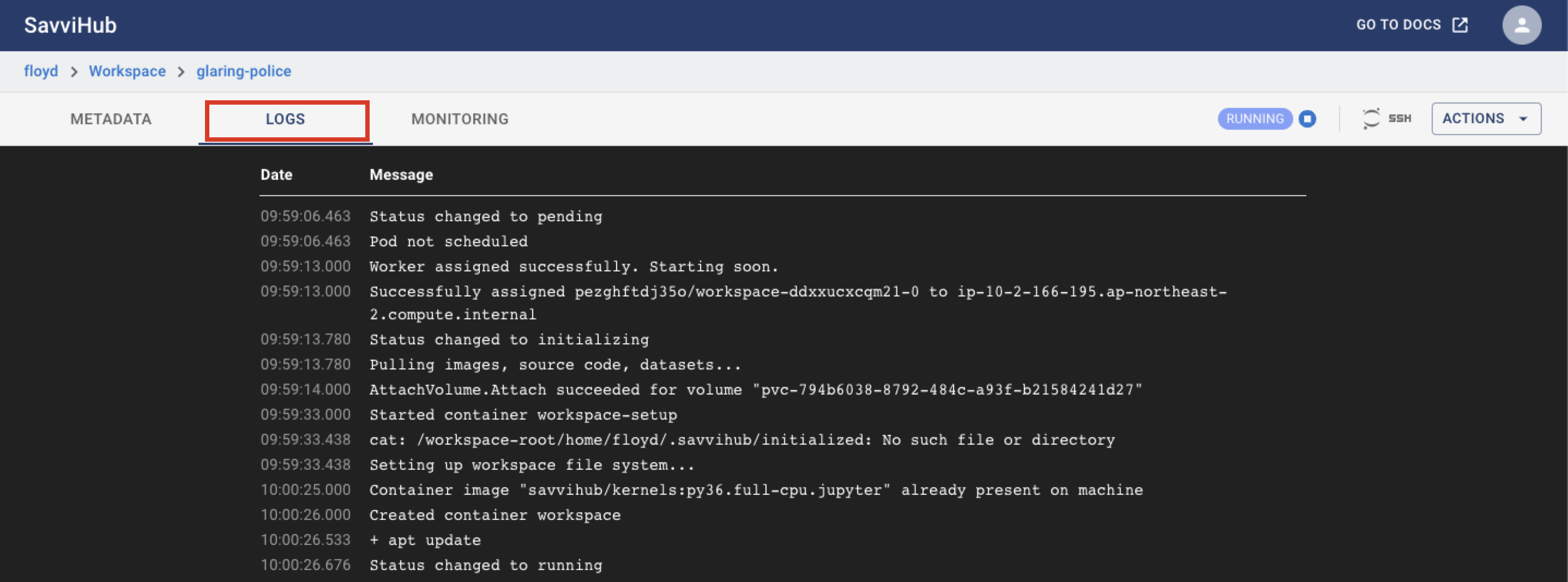Stop the running workspace via stop icon

click(x=1307, y=119)
